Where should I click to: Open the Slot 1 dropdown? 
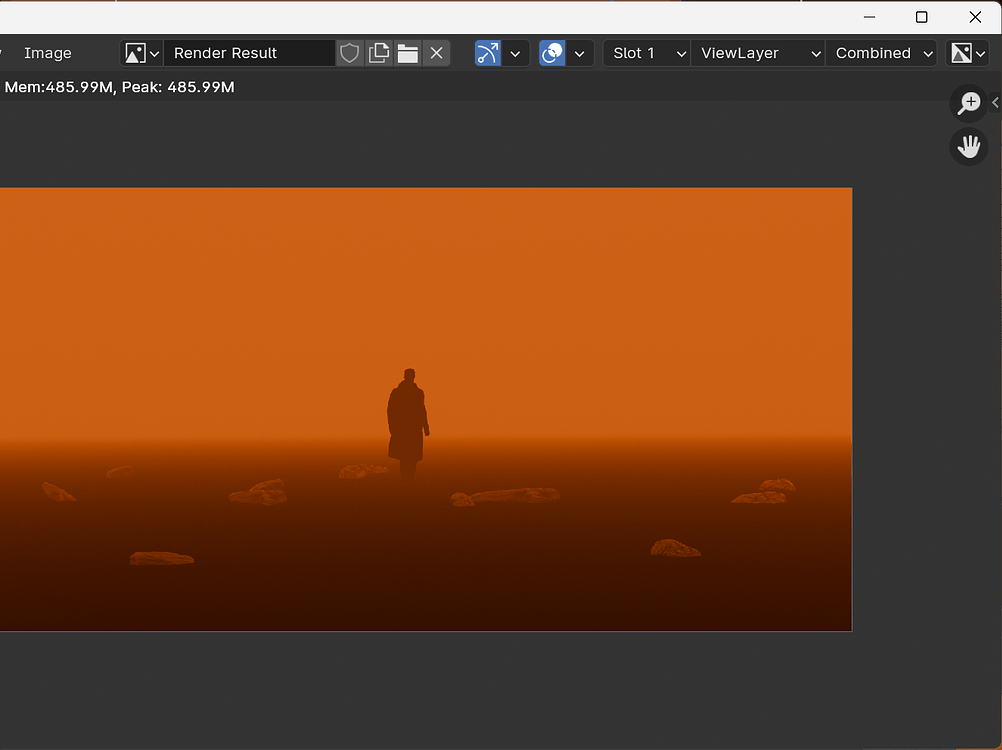tap(647, 53)
